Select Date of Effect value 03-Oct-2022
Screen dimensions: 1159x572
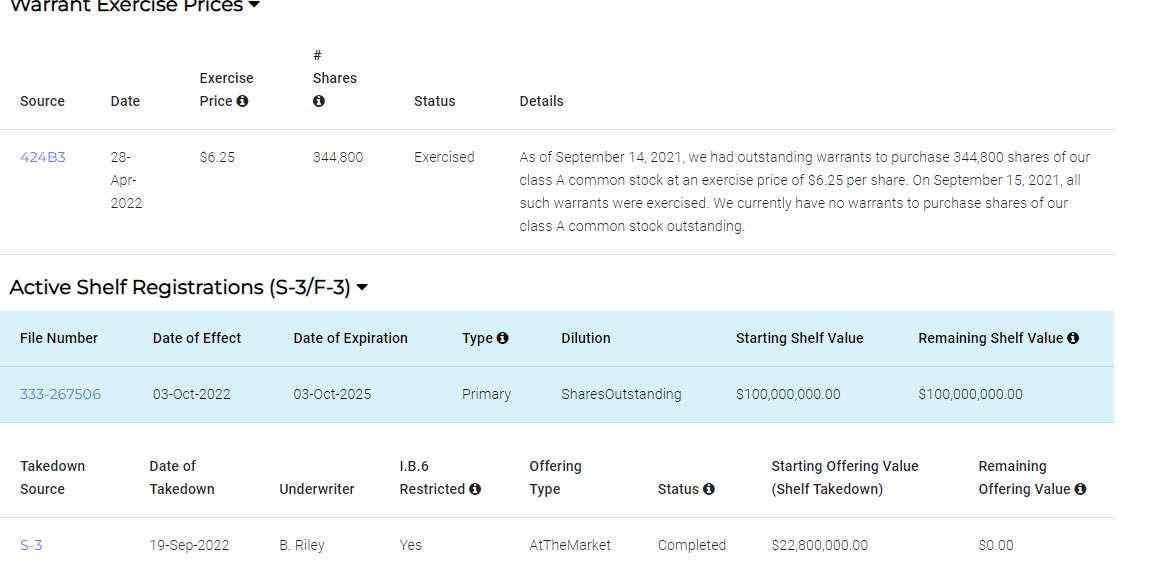(x=191, y=395)
